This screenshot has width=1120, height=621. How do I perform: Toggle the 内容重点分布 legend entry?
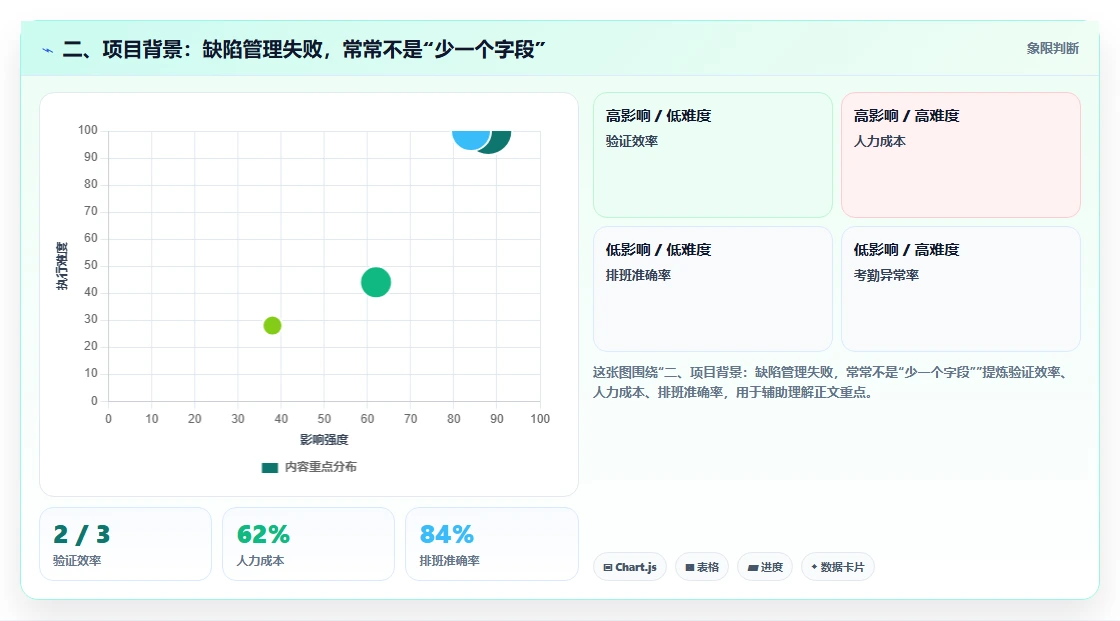click(x=309, y=467)
